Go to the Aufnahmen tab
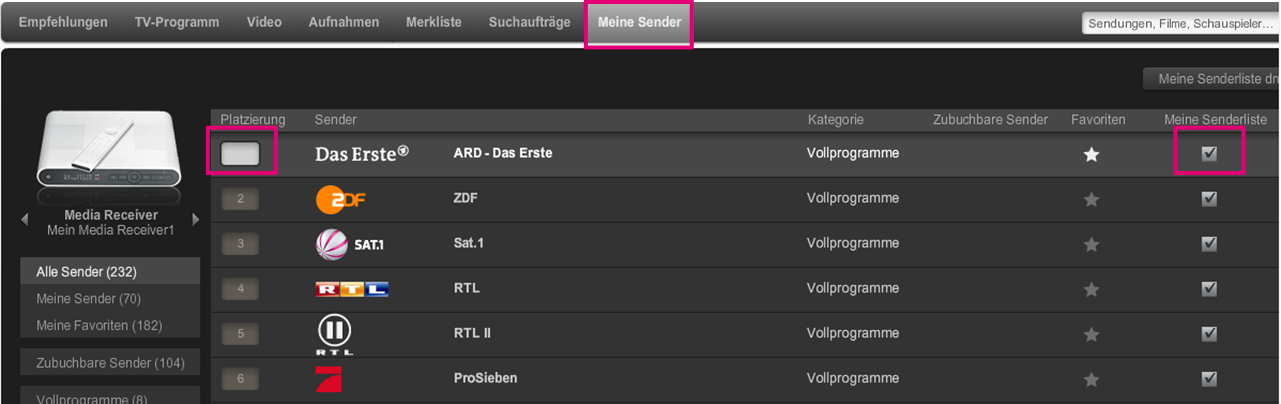Screen dimensions: 1281x404 (344, 22)
